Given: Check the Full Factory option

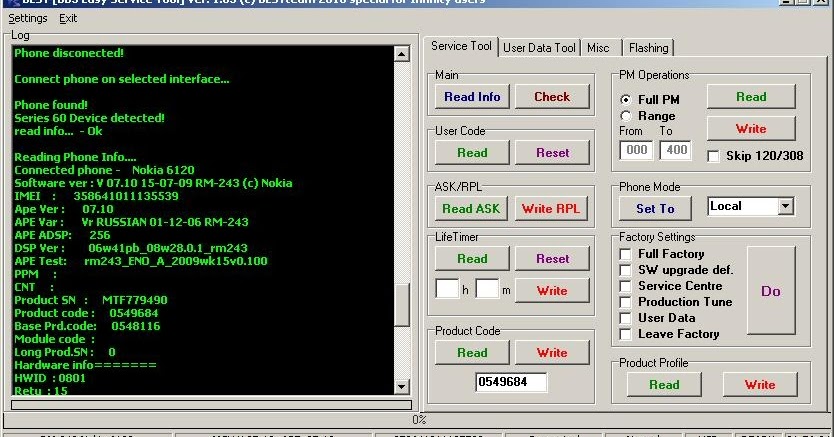Looking at the screenshot, I should coord(626,254).
